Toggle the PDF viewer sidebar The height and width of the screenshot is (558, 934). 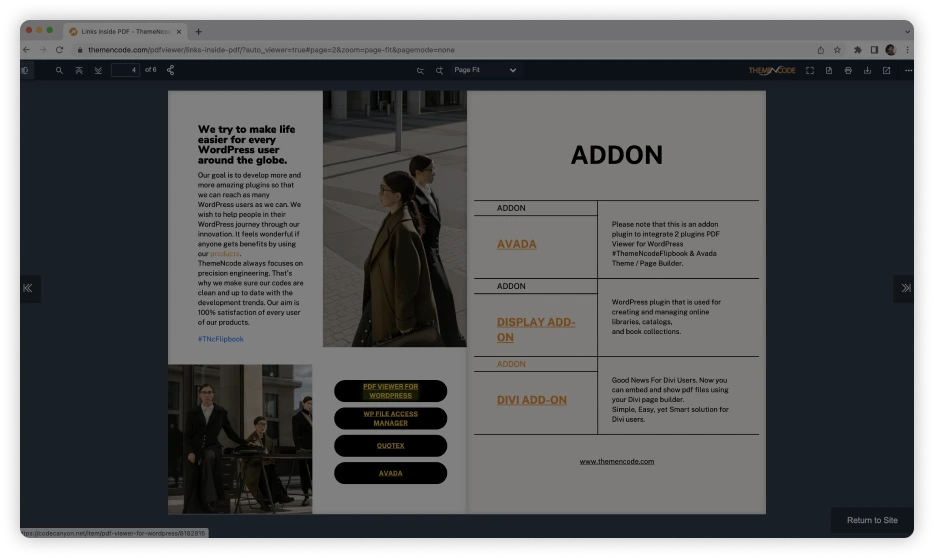pyautogui.click(x=25, y=70)
